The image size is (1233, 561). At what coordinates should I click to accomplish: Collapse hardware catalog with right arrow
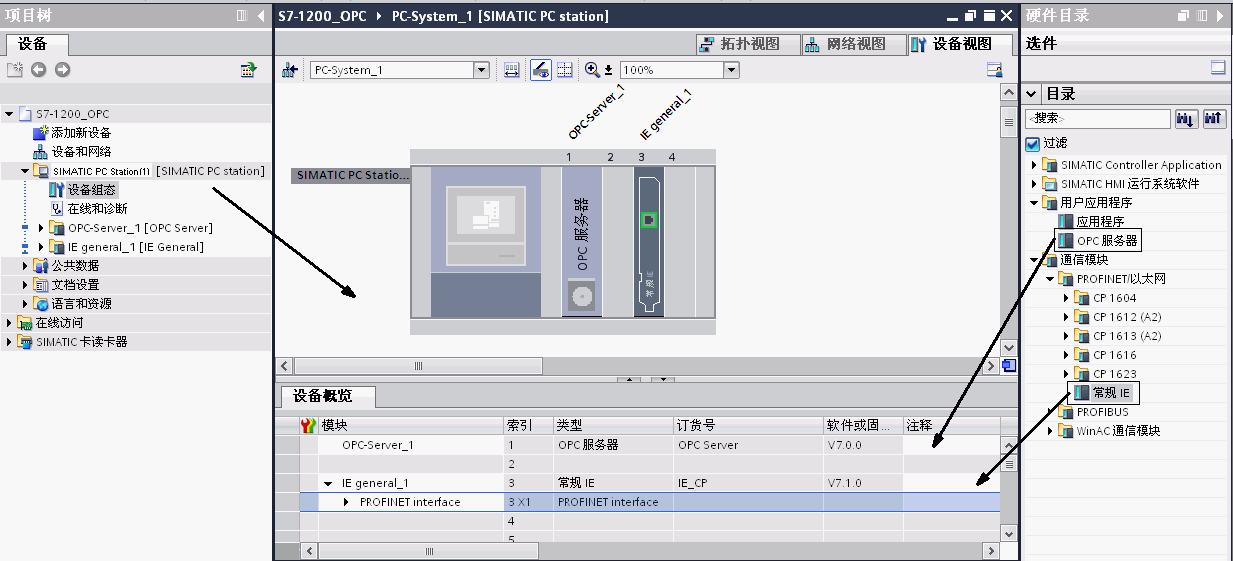tap(1222, 16)
